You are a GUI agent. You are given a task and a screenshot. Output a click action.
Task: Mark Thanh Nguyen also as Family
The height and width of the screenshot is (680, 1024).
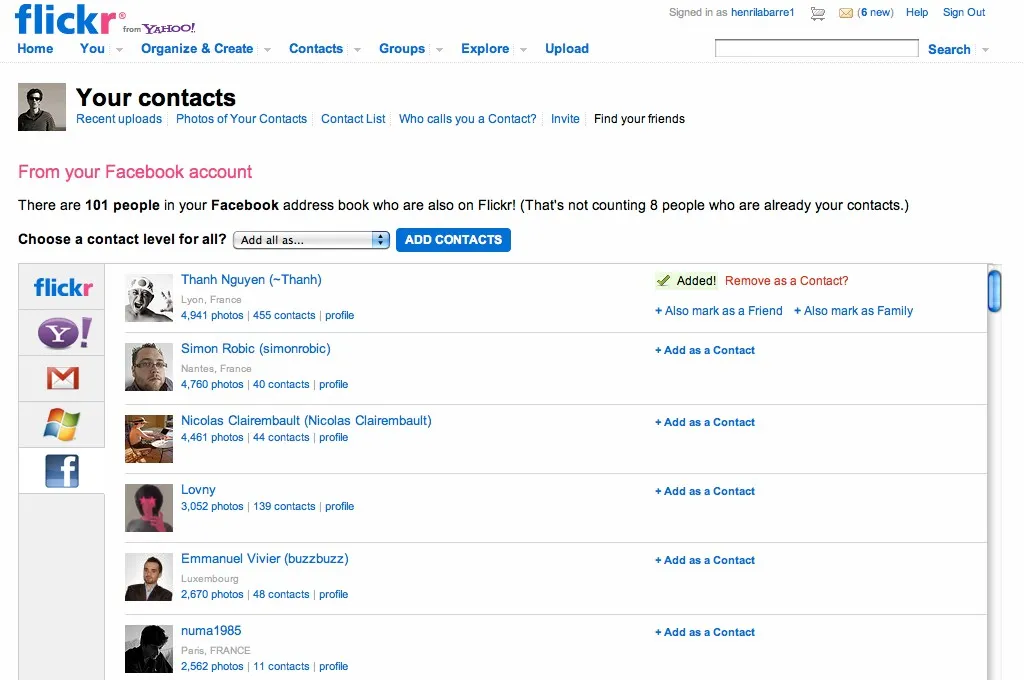(x=853, y=311)
